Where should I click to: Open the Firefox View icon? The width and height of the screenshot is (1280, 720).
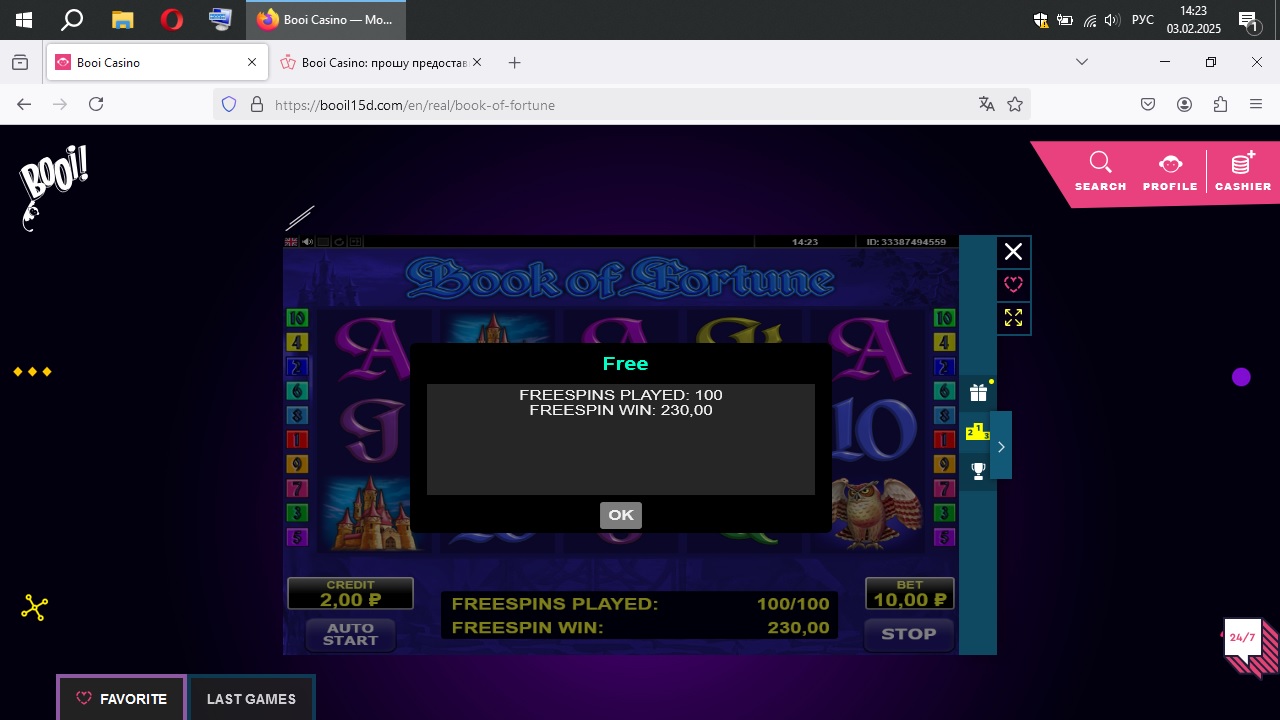click(20, 62)
